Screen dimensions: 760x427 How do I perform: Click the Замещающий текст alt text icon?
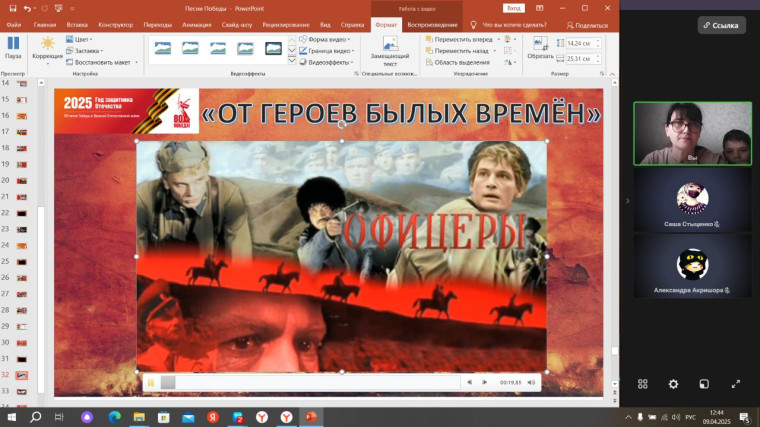390,44
